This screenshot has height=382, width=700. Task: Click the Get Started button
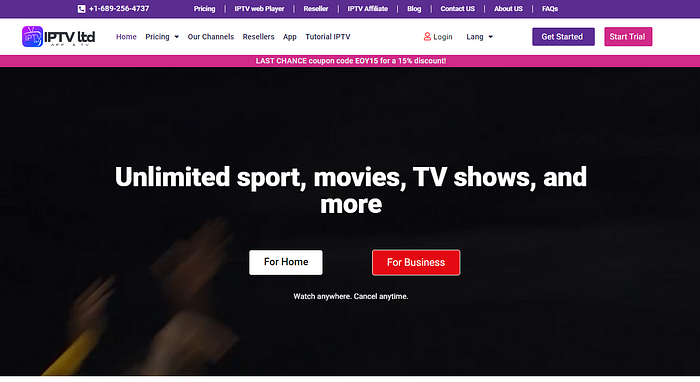pos(563,37)
